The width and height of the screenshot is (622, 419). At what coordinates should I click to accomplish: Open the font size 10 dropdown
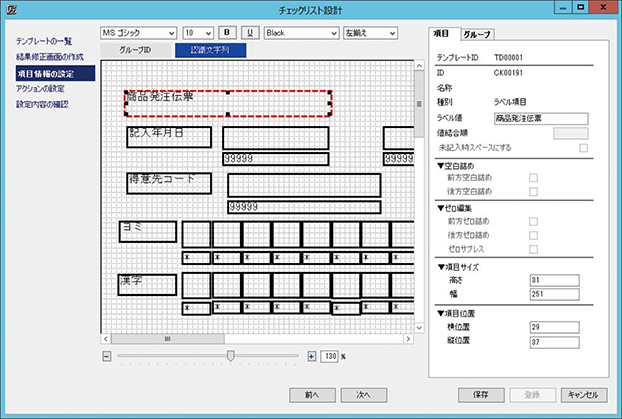pos(198,32)
